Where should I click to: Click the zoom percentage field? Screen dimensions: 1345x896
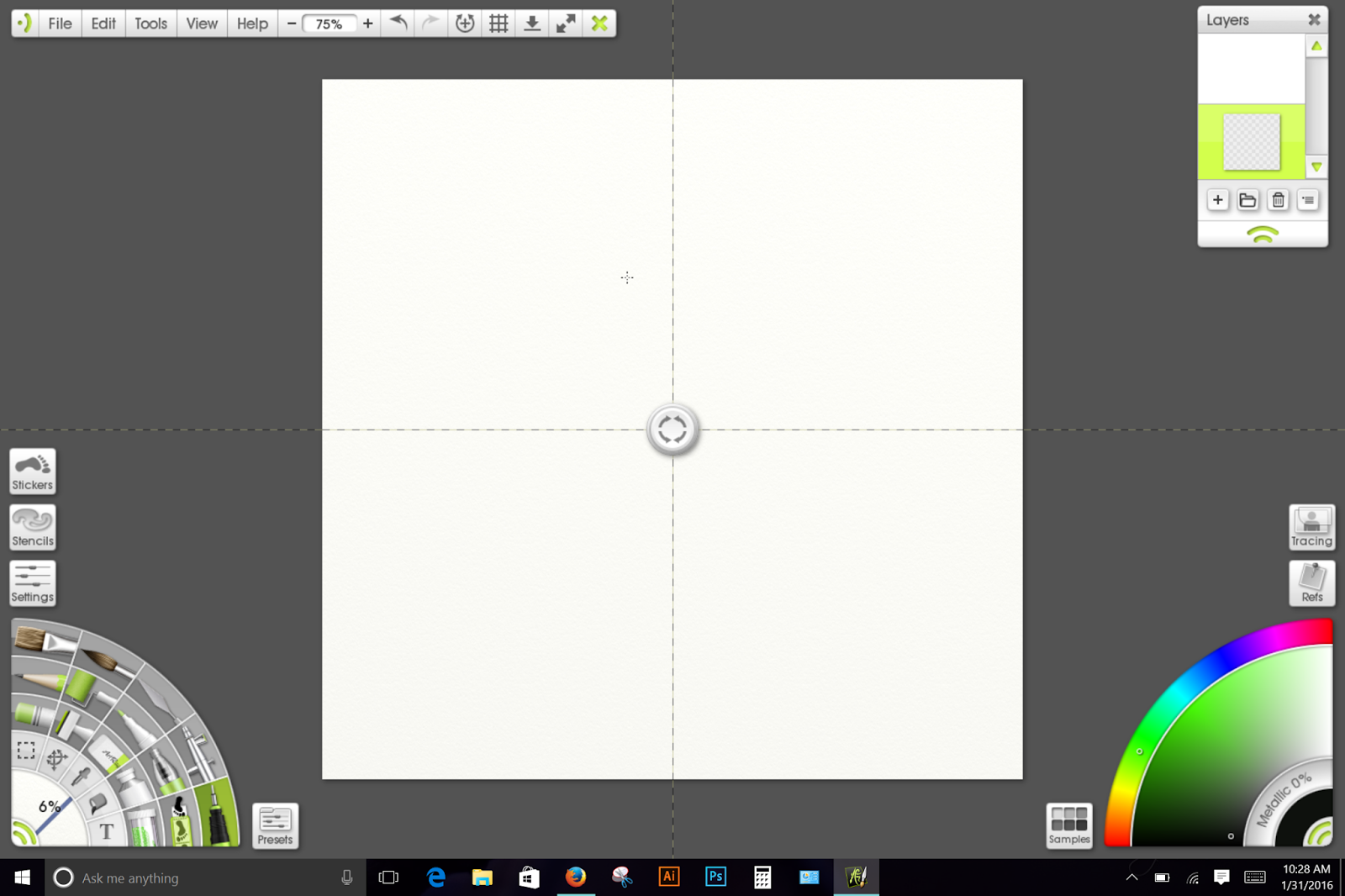click(x=329, y=24)
